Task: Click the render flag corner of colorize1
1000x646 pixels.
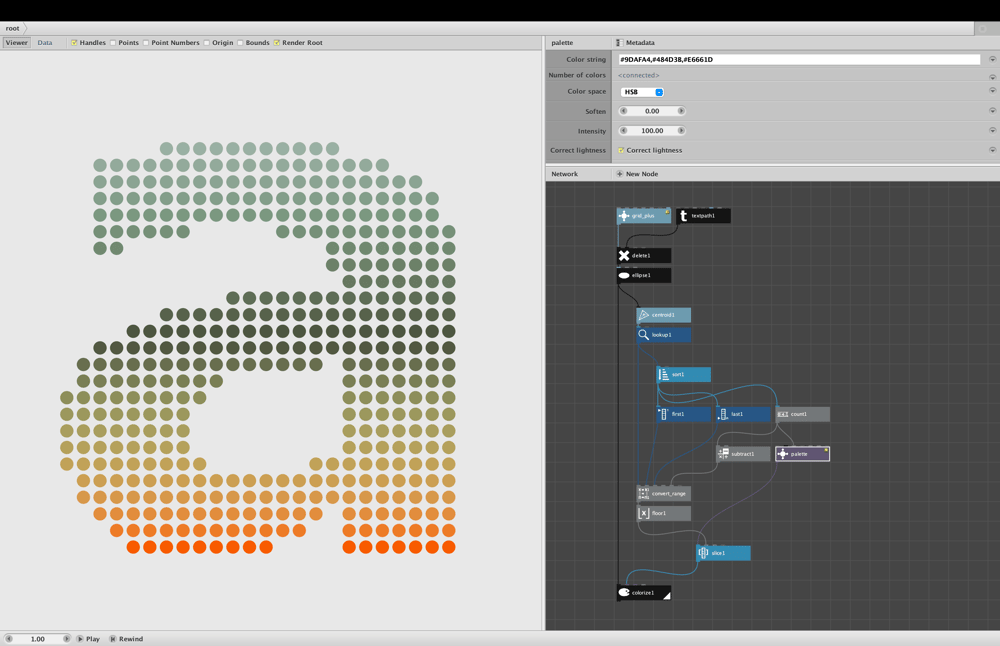Action: (666, 596)
